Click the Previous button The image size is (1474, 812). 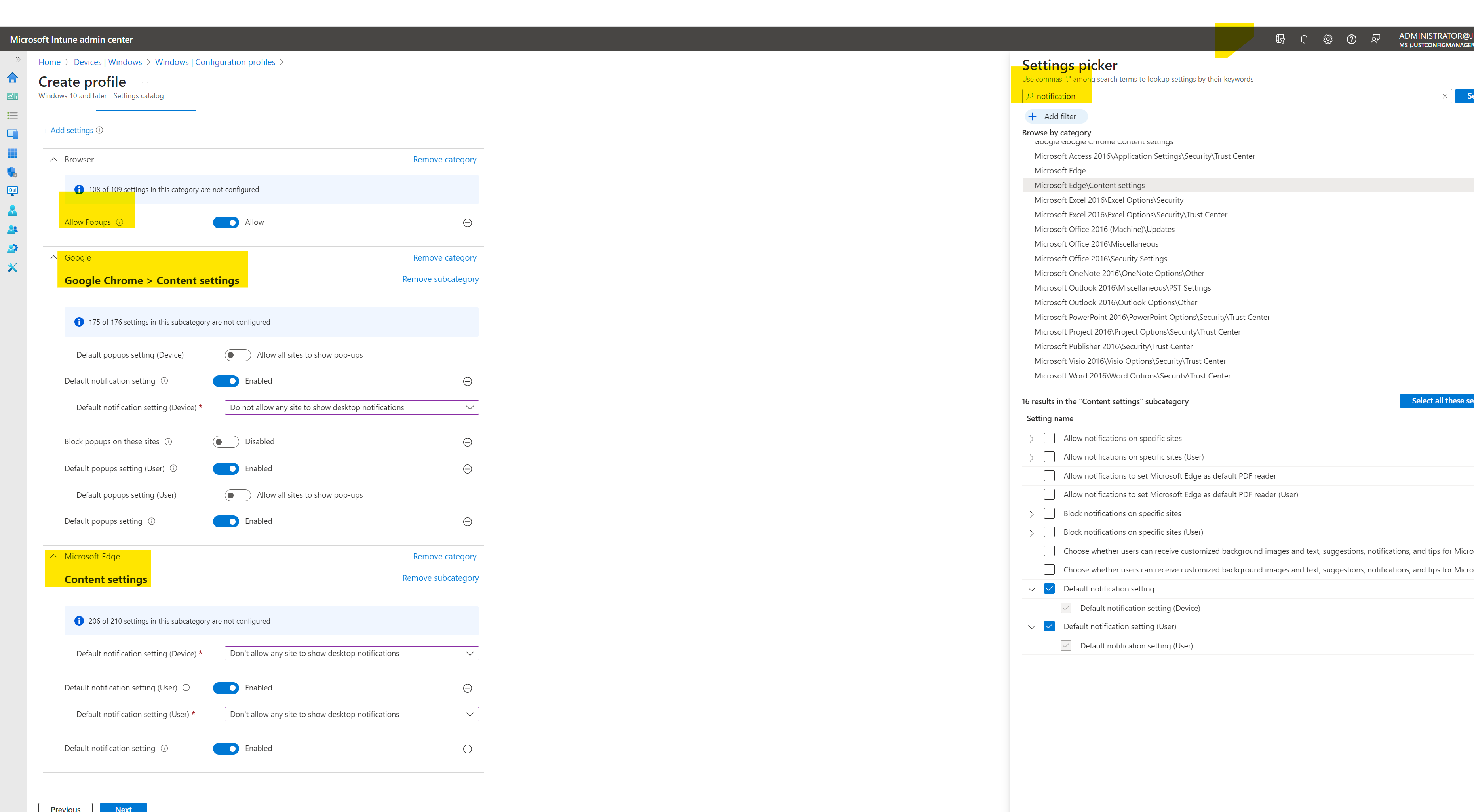coord(65,807)
